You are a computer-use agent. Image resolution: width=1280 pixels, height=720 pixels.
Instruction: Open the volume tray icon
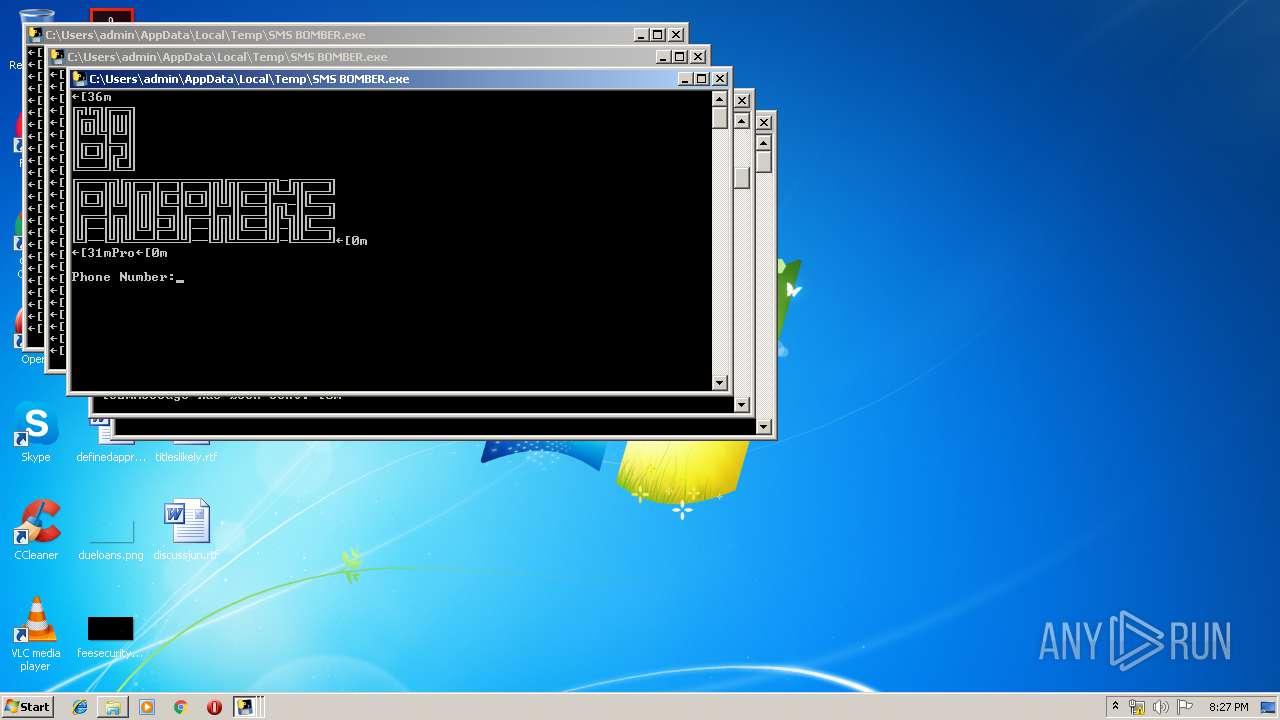point(1161,707)
